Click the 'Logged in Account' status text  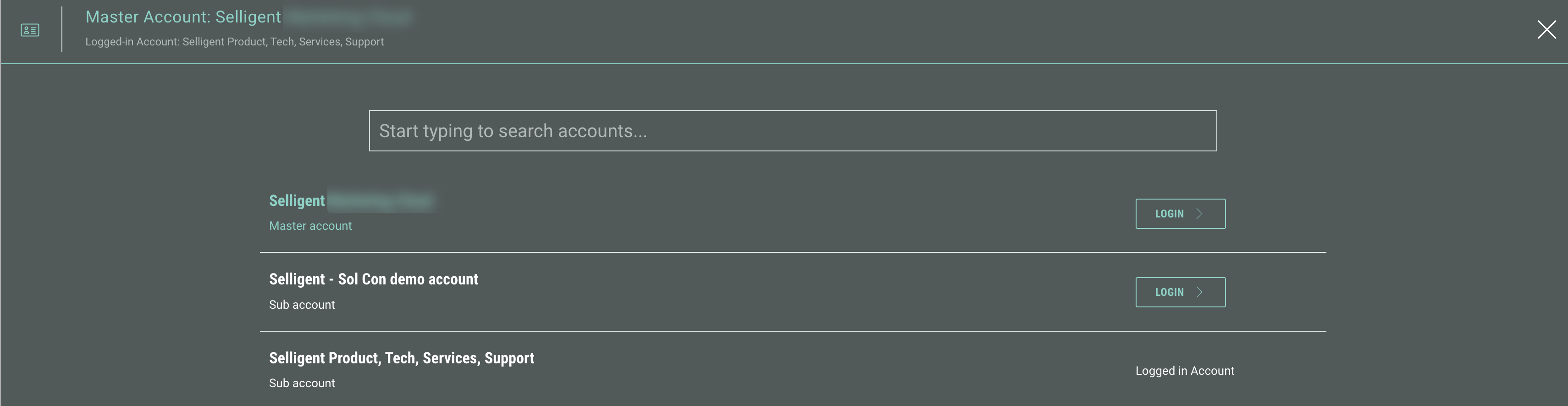point(1185,371)
